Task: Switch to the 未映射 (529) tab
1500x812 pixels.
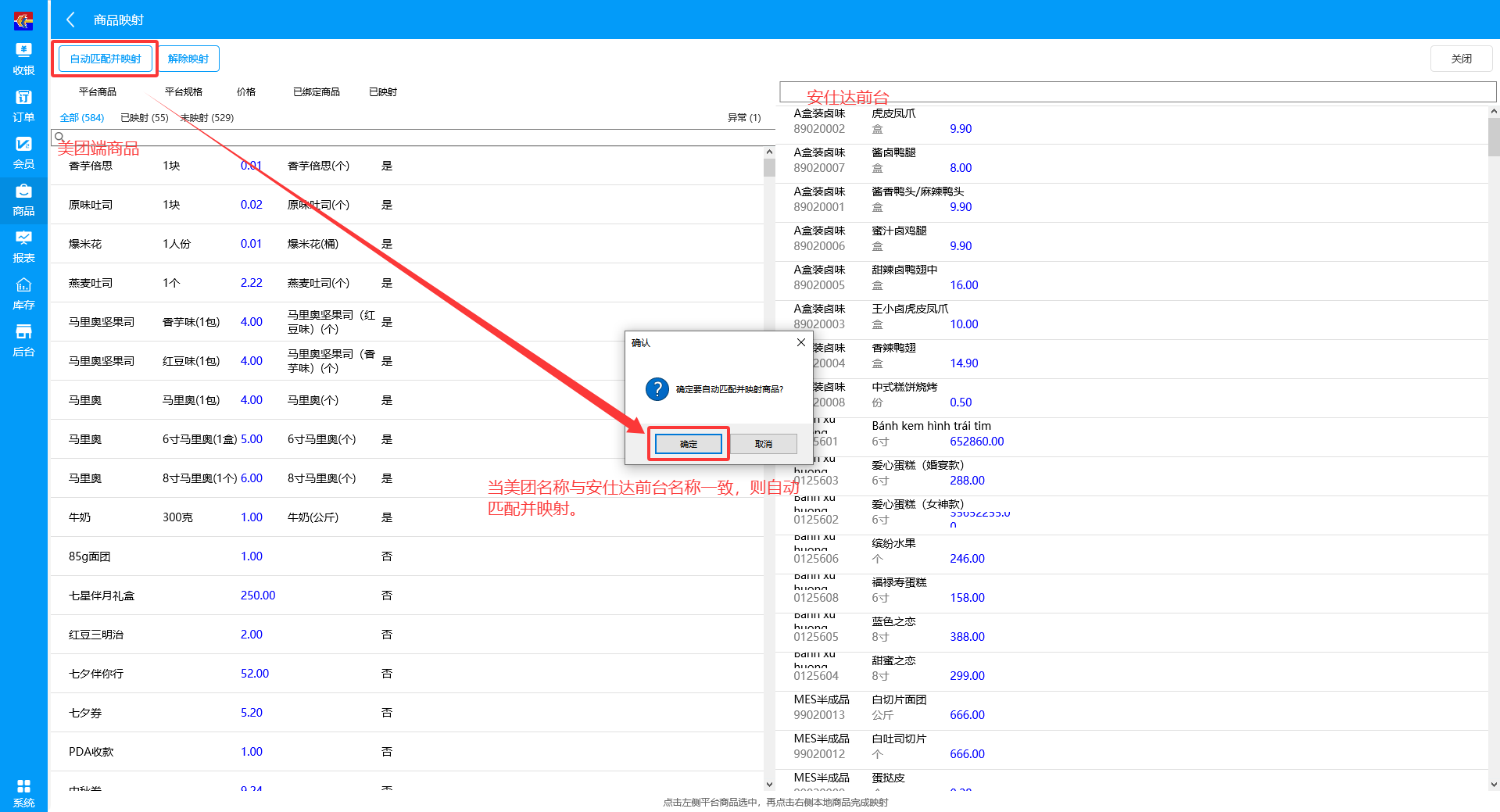Action: pos(207,118)
